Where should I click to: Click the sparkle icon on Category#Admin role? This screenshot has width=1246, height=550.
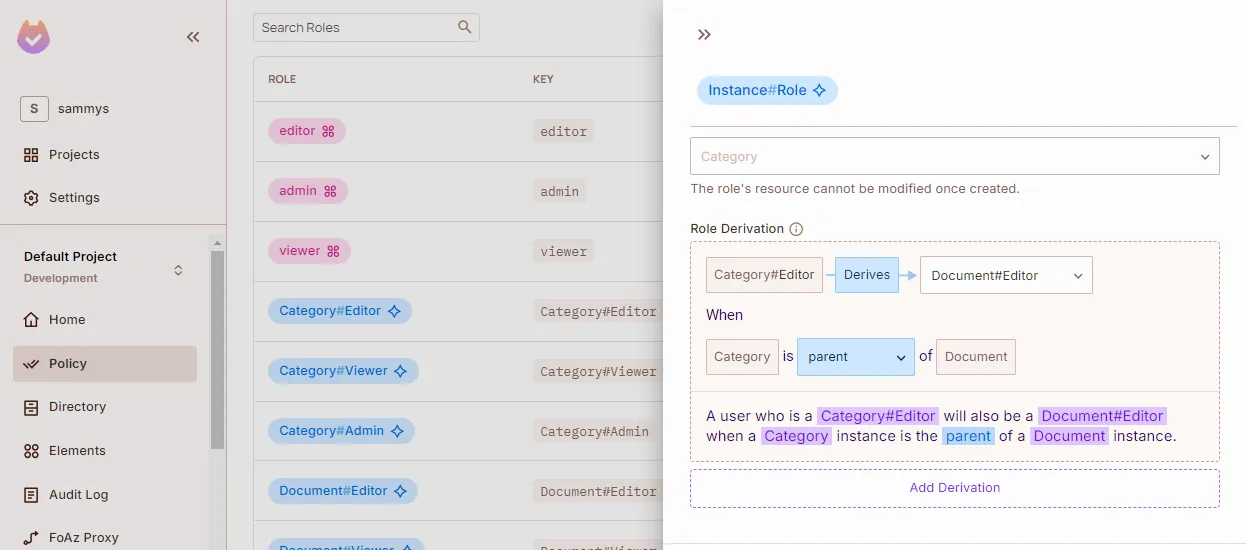coord(397,431)
